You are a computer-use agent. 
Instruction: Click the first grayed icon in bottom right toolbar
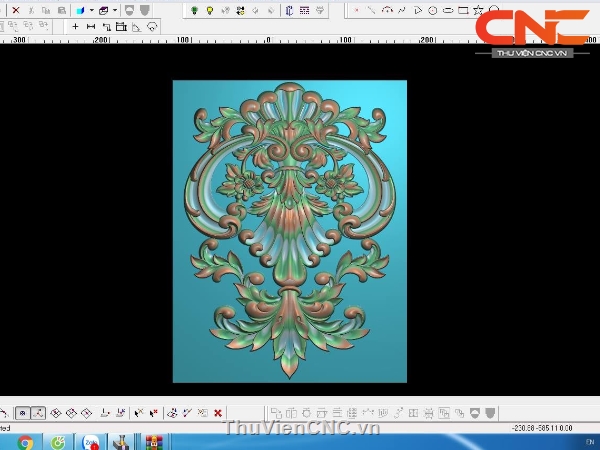click(276, 413)
